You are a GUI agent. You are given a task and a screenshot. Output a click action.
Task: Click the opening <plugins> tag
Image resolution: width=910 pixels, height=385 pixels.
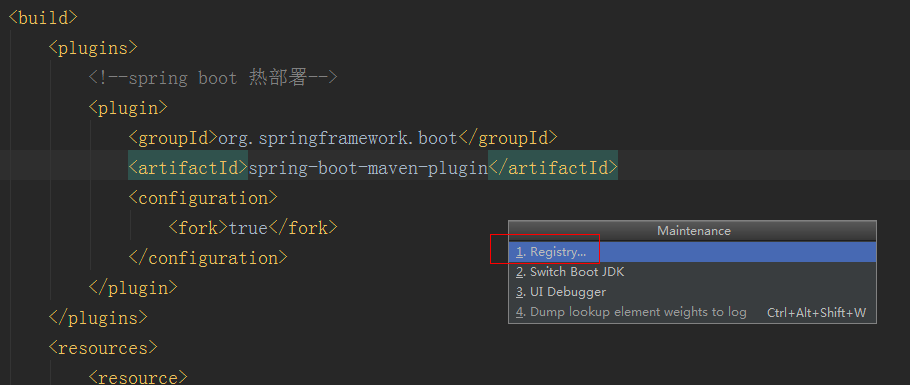pyautogui.click(x=93, y=48)
